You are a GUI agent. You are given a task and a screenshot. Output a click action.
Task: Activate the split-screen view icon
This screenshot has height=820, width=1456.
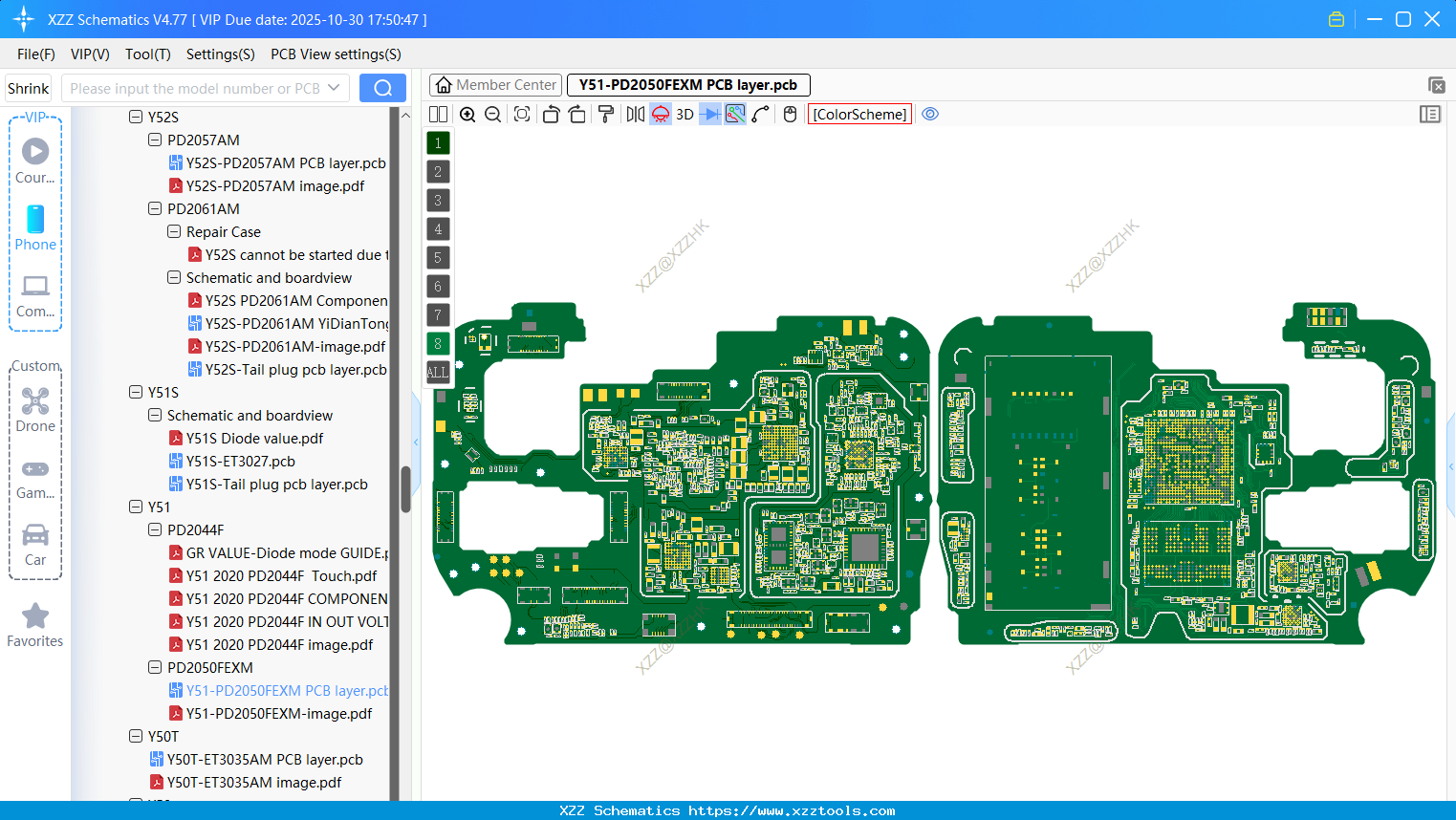(437, 114)
